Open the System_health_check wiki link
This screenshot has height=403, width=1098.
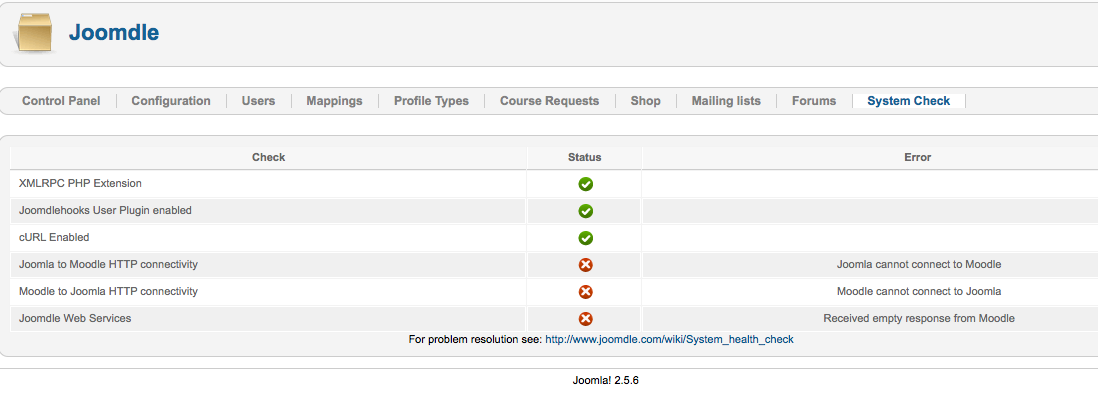668,340
